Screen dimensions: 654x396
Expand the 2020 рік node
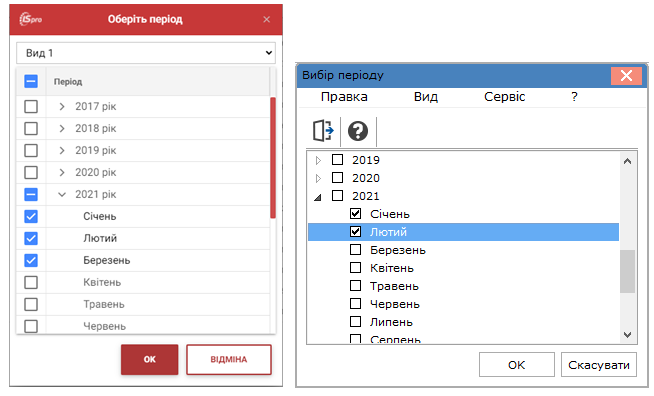click(x=62, y=172)
